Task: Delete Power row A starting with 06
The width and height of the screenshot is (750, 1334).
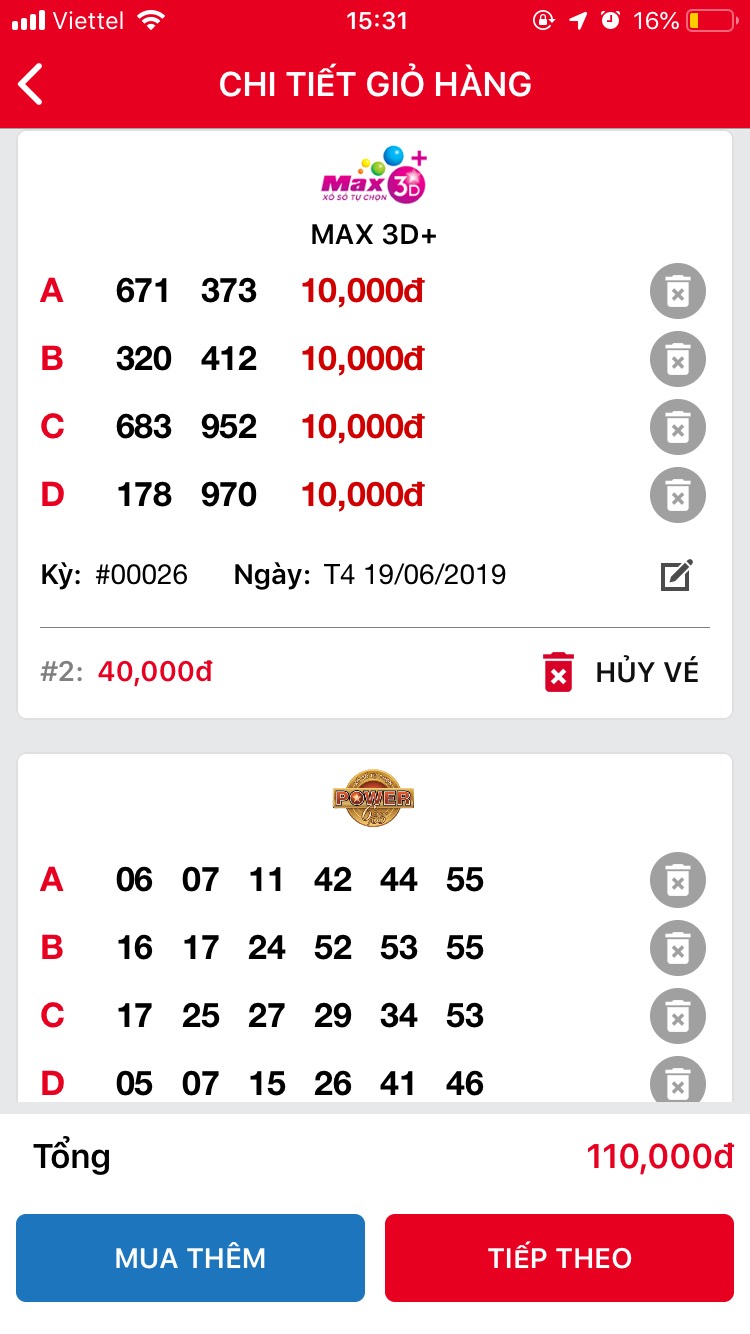Action: 677,881
